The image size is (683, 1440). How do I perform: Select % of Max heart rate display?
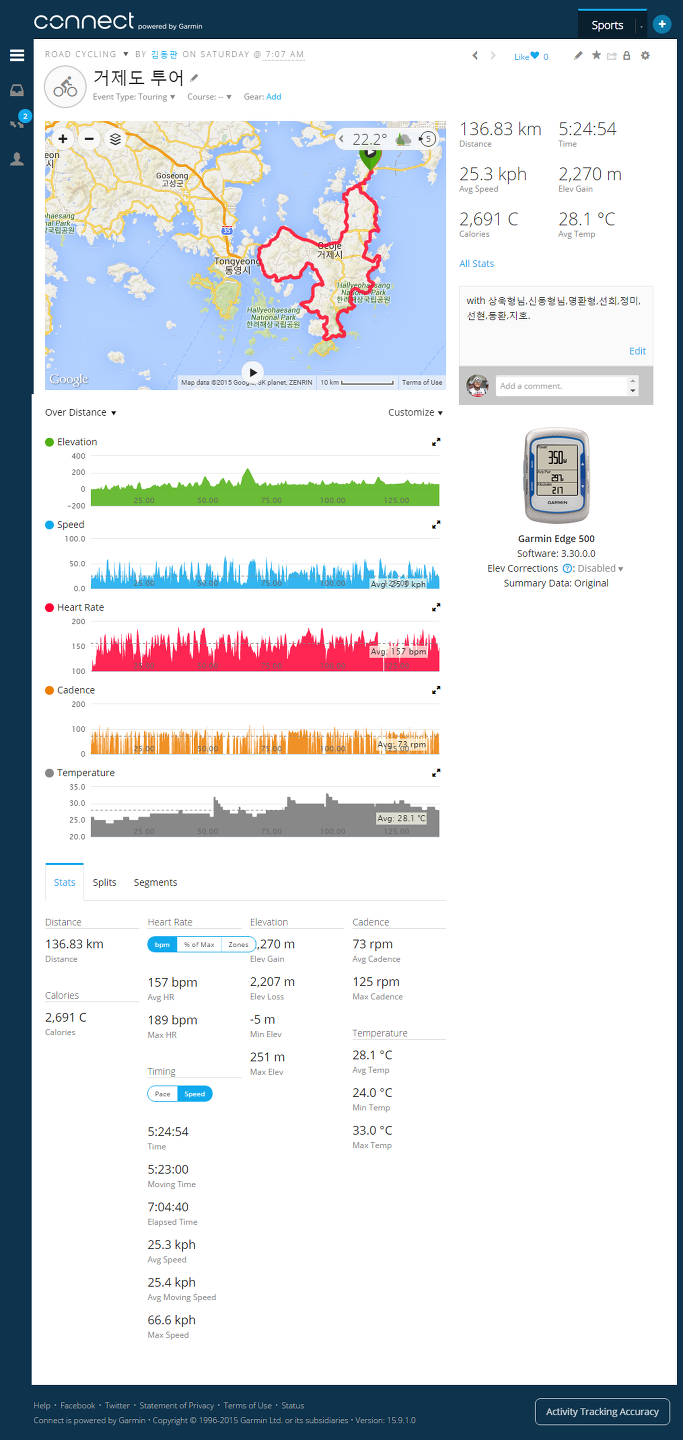coord(199,944)
